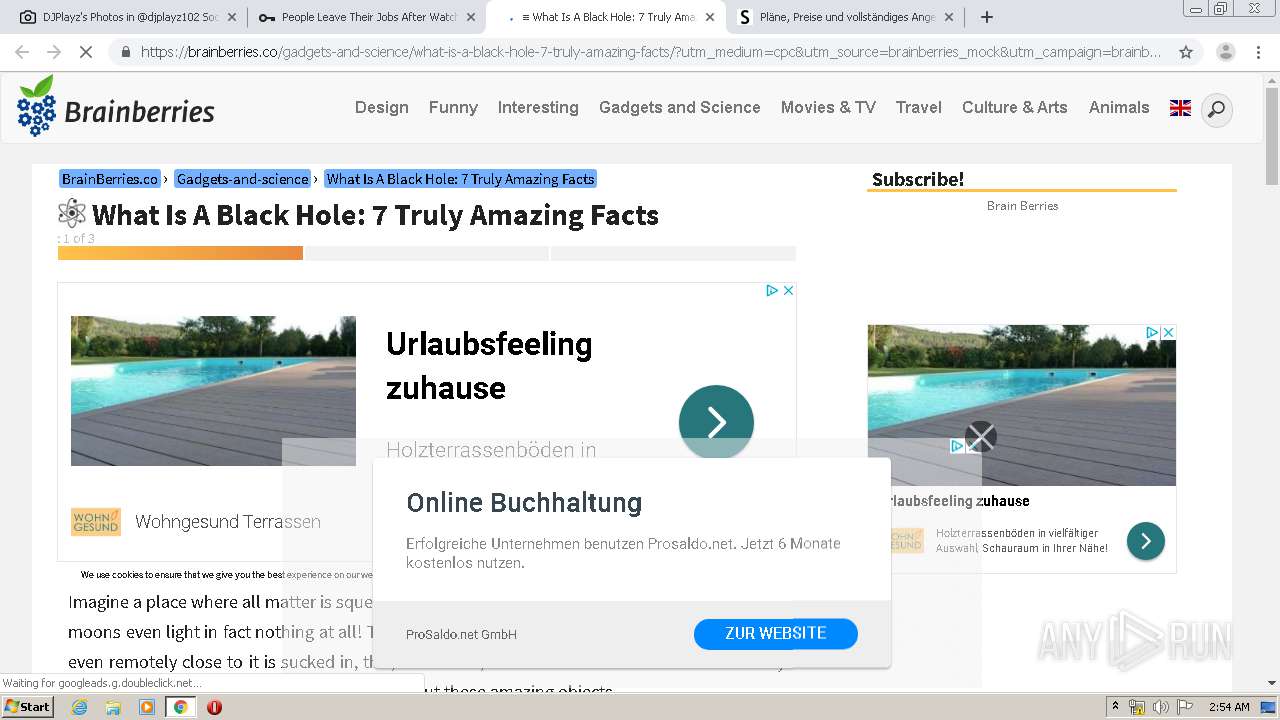This screenshot has height=720, width=1280.
Task: Click the Wohngesund logo in banner ad
Action: coord(96,521)
